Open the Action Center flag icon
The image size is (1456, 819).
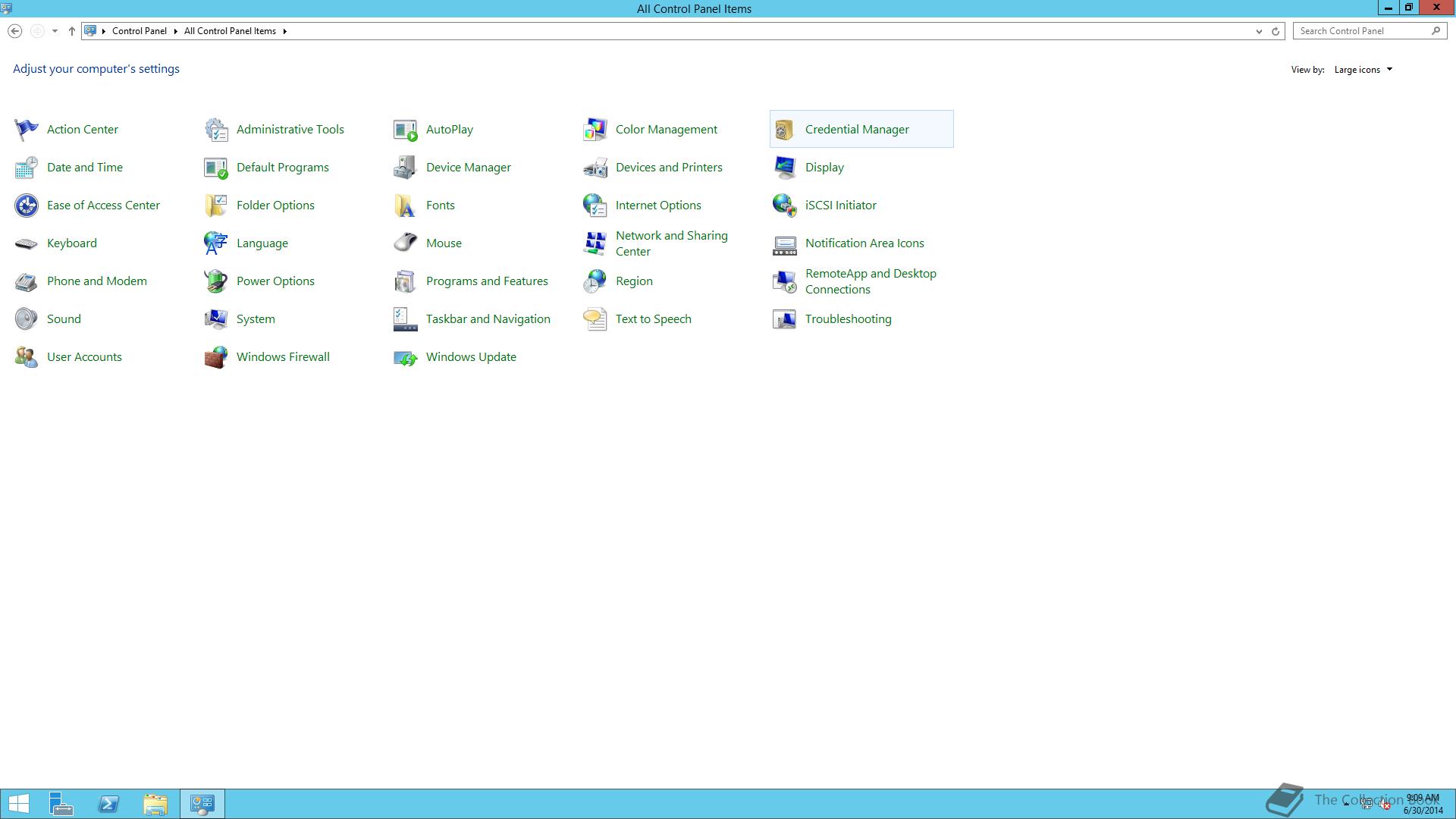(x=26, y=130)
